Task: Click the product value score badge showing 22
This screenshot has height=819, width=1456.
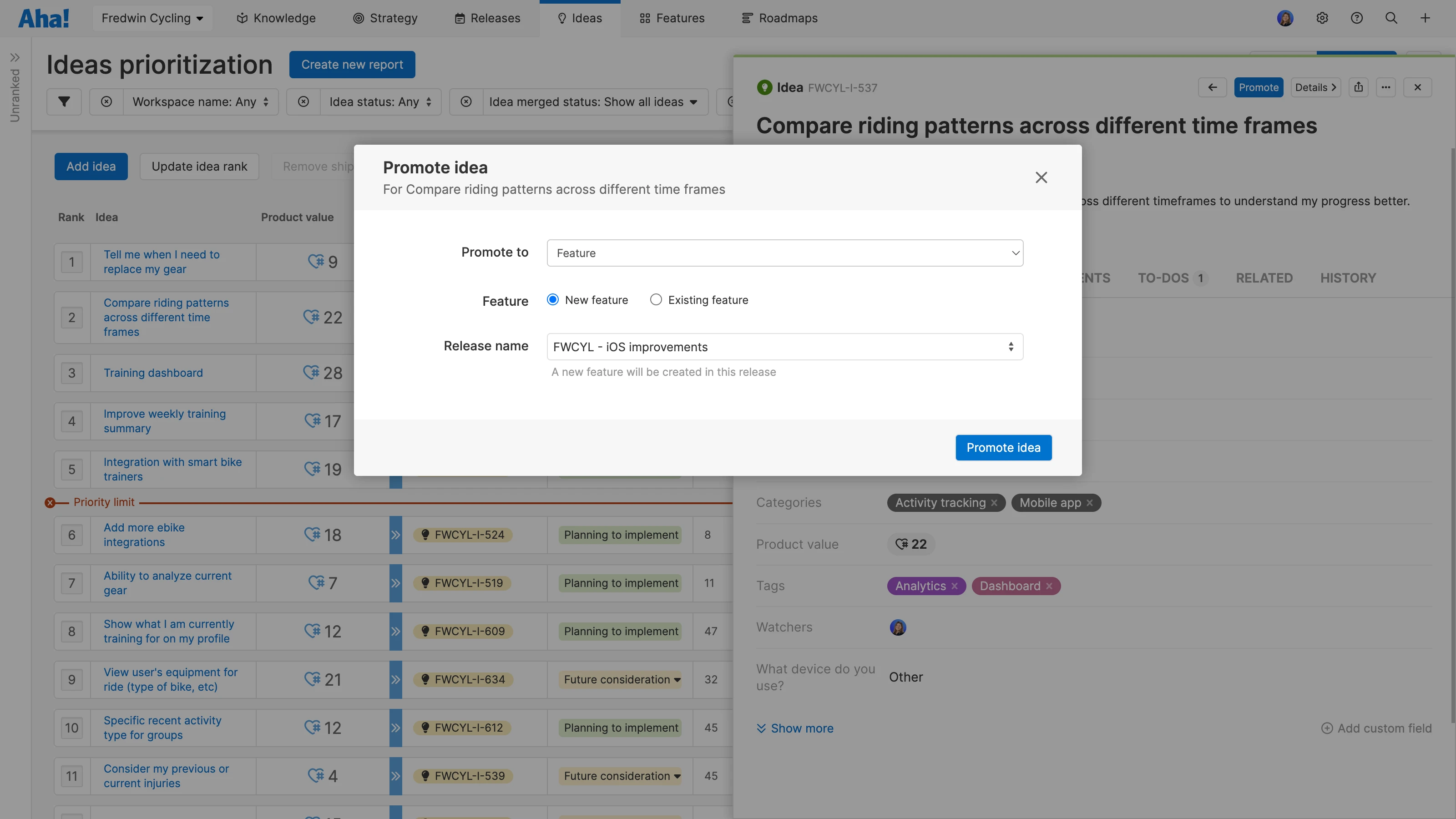Action: tap(910, 544)
